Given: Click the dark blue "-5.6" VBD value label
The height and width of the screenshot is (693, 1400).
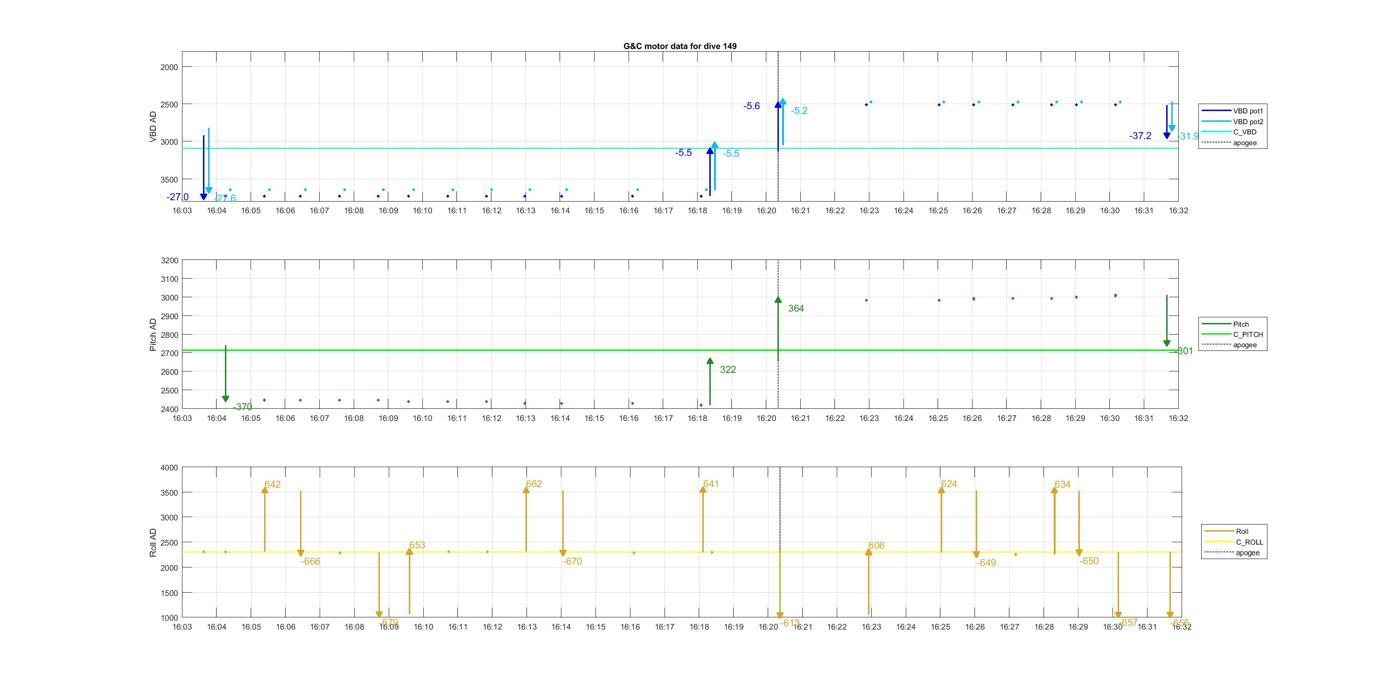Looking at the screenshot, I should (x=752, y=106).
